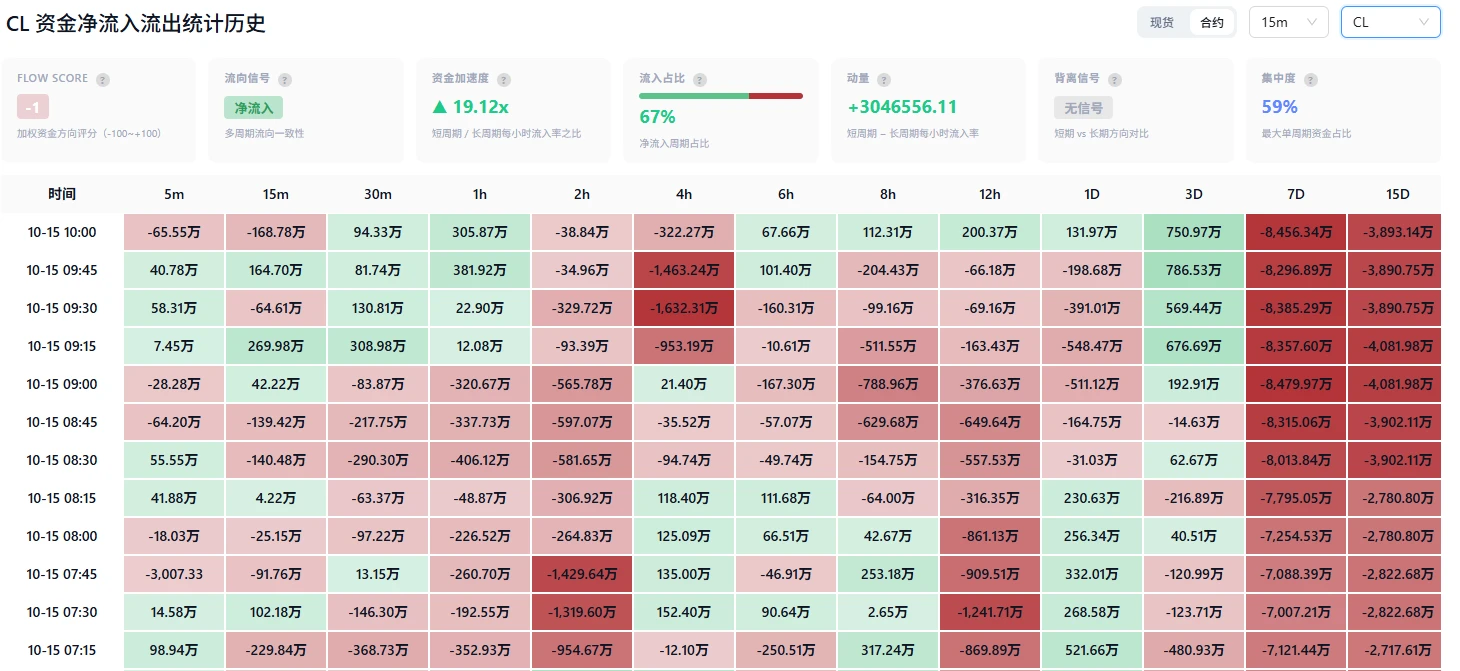
Task: Select the 750.97万 cell in 3D column
Action: pos(1194,232)
